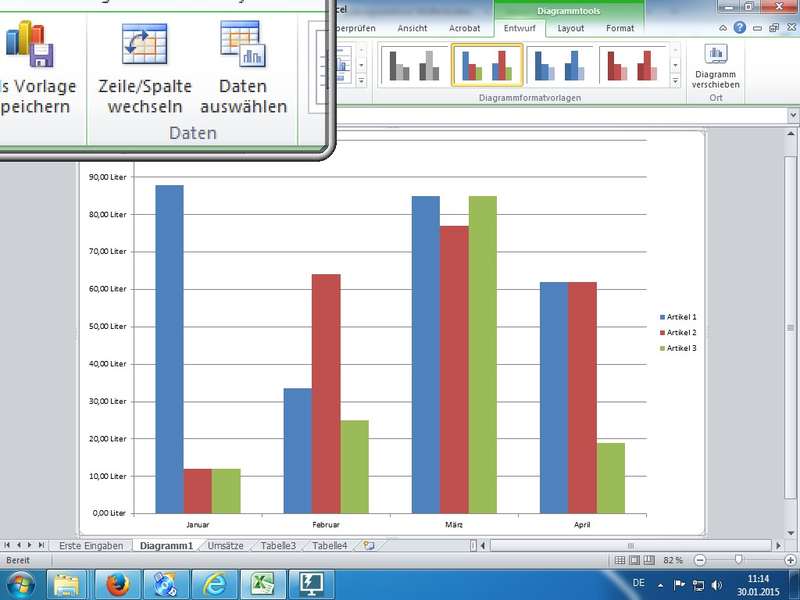
Task: Click the horizontal scrollbar right arrow
Action: click(x=779, y=545)
